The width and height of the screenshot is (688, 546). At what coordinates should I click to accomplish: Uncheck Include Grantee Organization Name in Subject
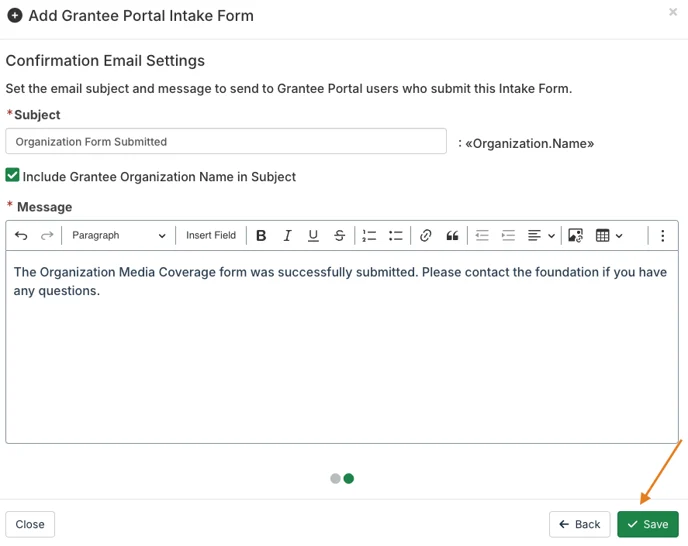tap(12, 175)
